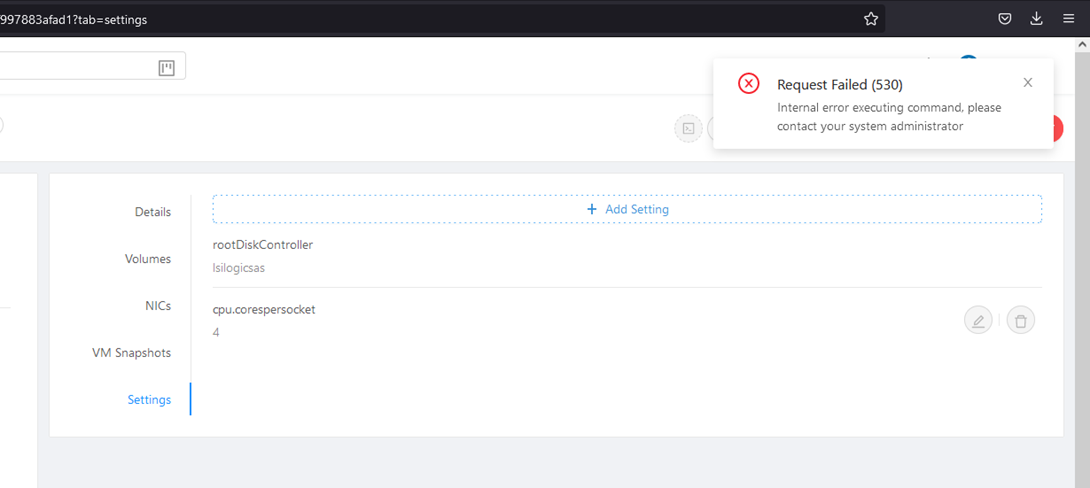Open the browser hamburger menu
This screenshot has width=1090, height=488.
click(x=1068, y=19)
